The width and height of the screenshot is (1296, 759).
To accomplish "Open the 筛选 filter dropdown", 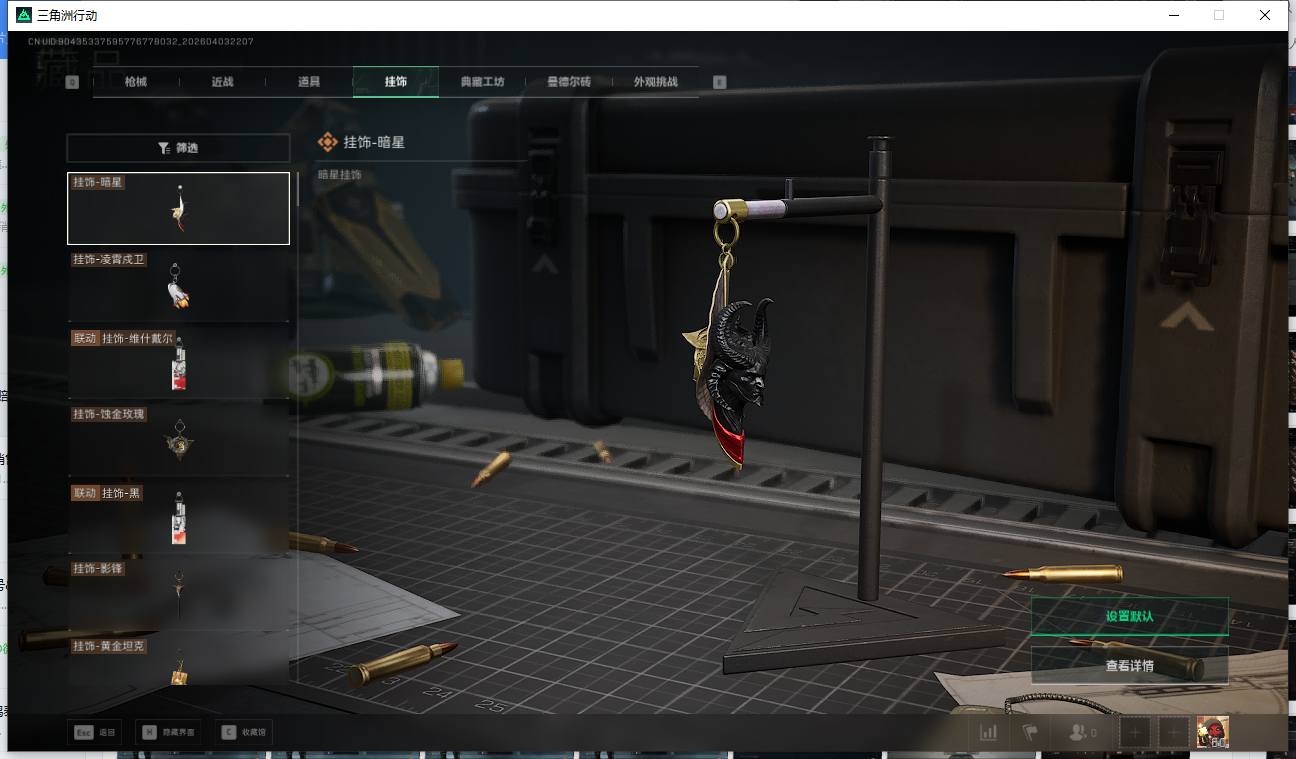I will click(178, 148).
